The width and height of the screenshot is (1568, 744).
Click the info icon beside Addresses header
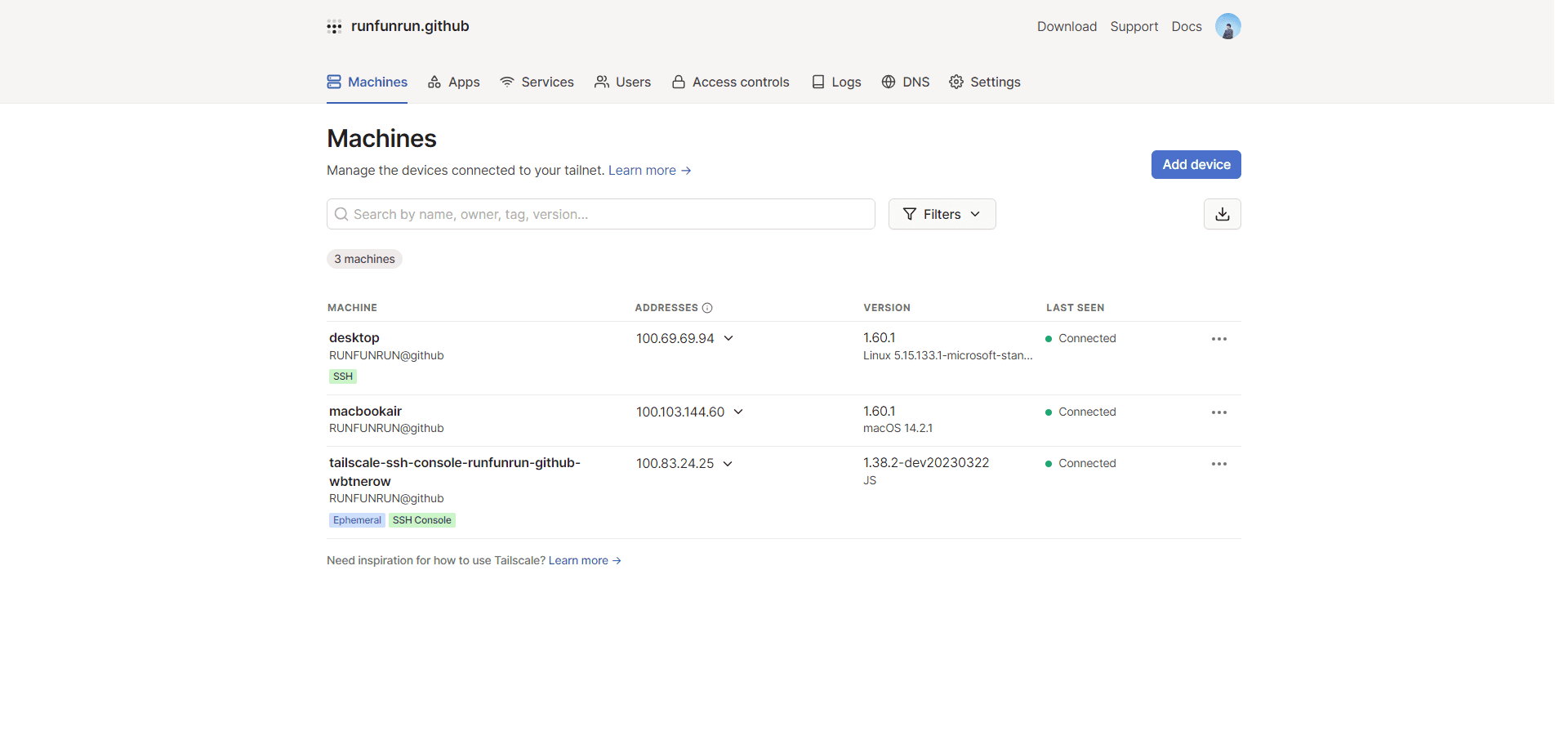pyautogui.click(x=707, y=308)
